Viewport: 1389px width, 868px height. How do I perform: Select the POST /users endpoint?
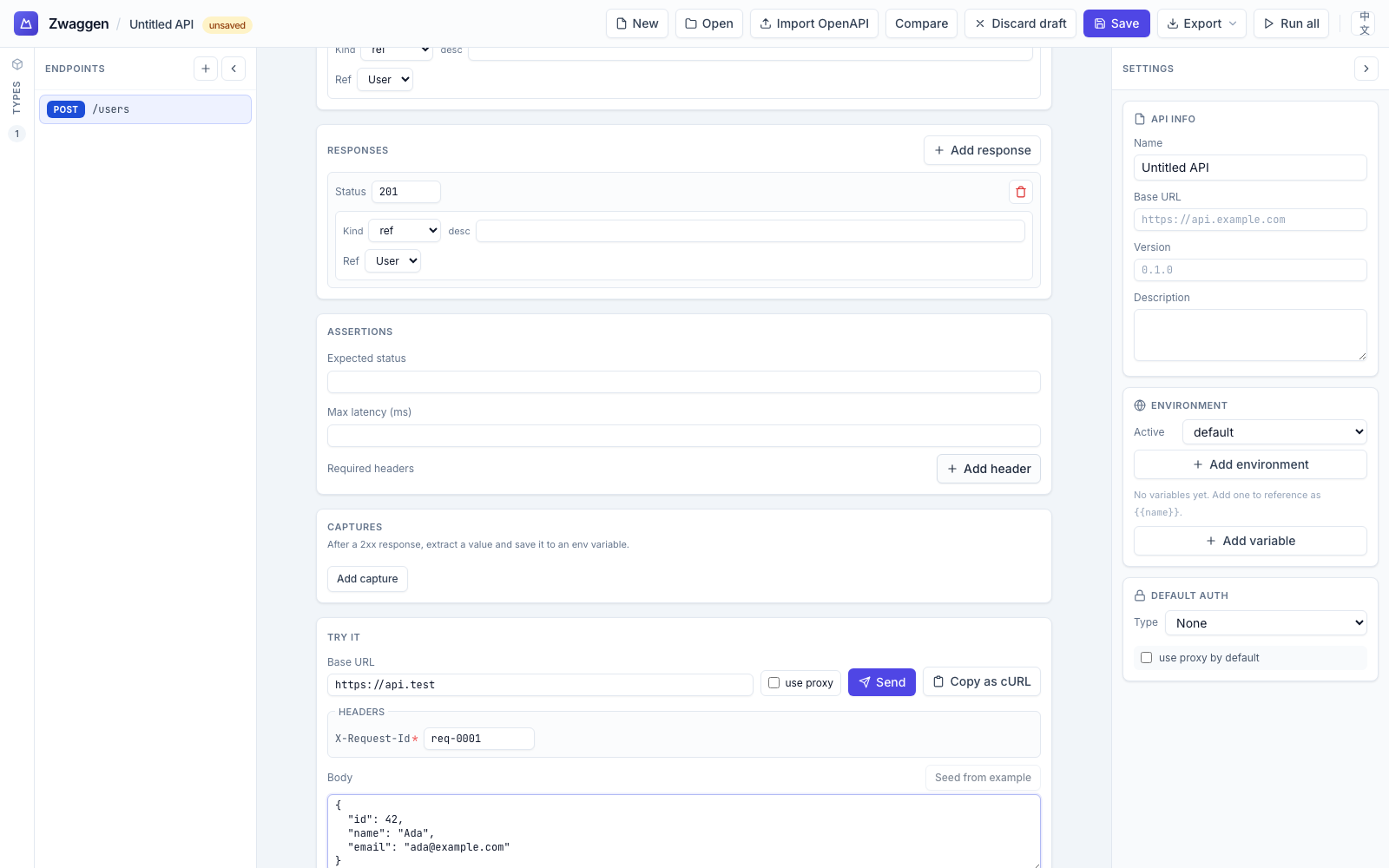[x=144, y=109]
